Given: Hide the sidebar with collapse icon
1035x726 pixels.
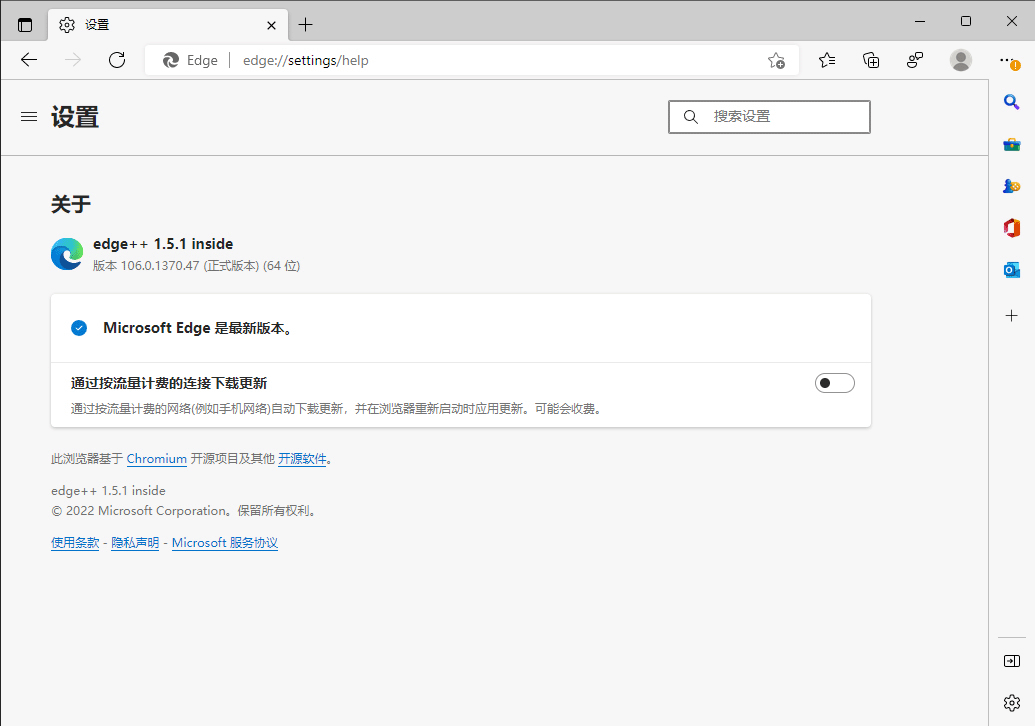Looking at the screenshot, I should click(1011, 661).
